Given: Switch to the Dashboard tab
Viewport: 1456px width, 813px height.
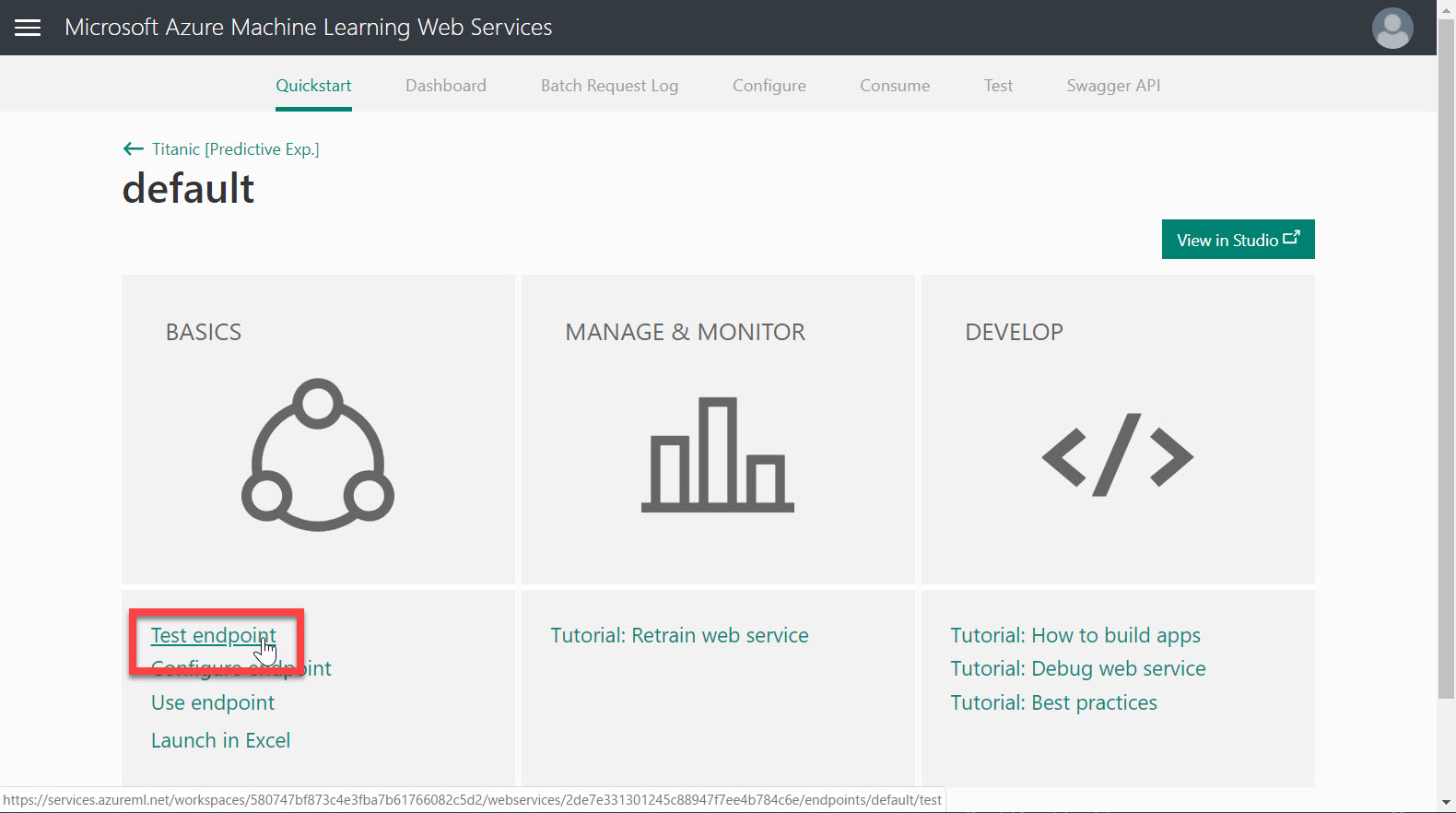Looking at the screenshot, I should pyautogui.click(x=446, y=86).
